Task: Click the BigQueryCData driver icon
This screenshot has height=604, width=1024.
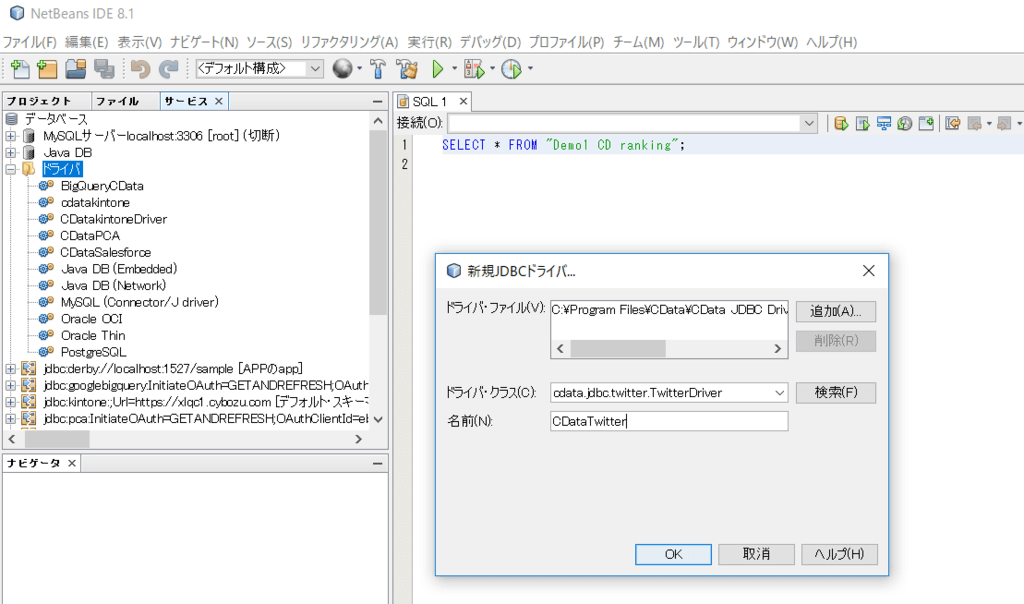Action: pos(46,185)
